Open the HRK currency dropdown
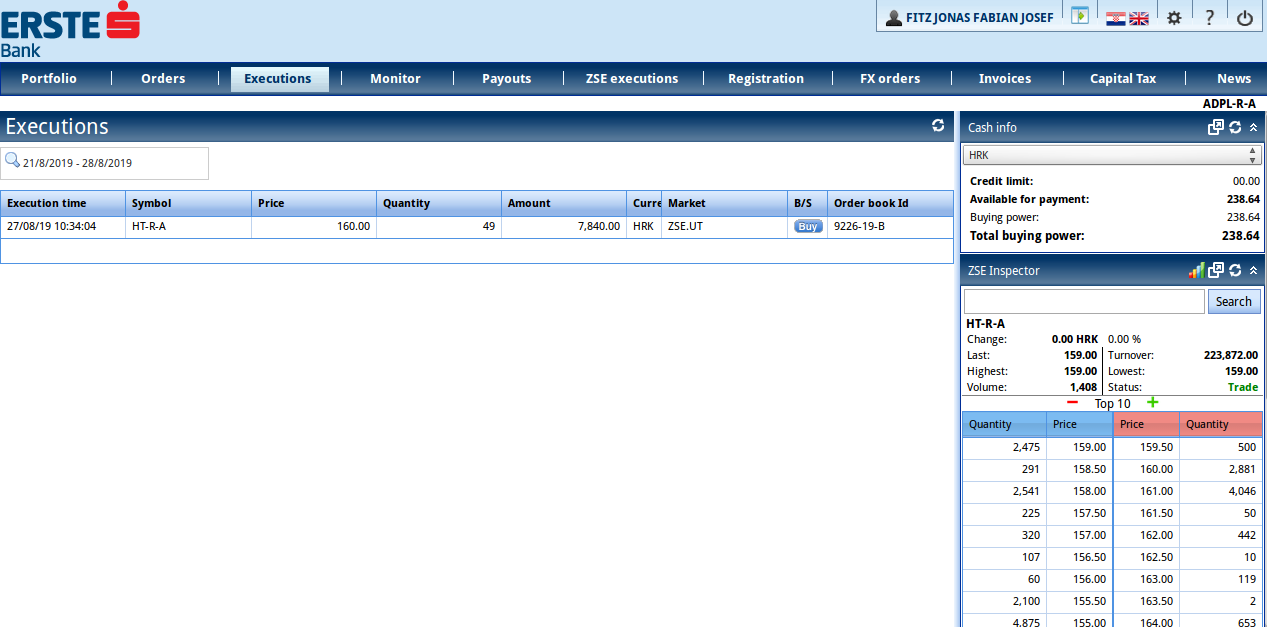 tap(1111, 155)
